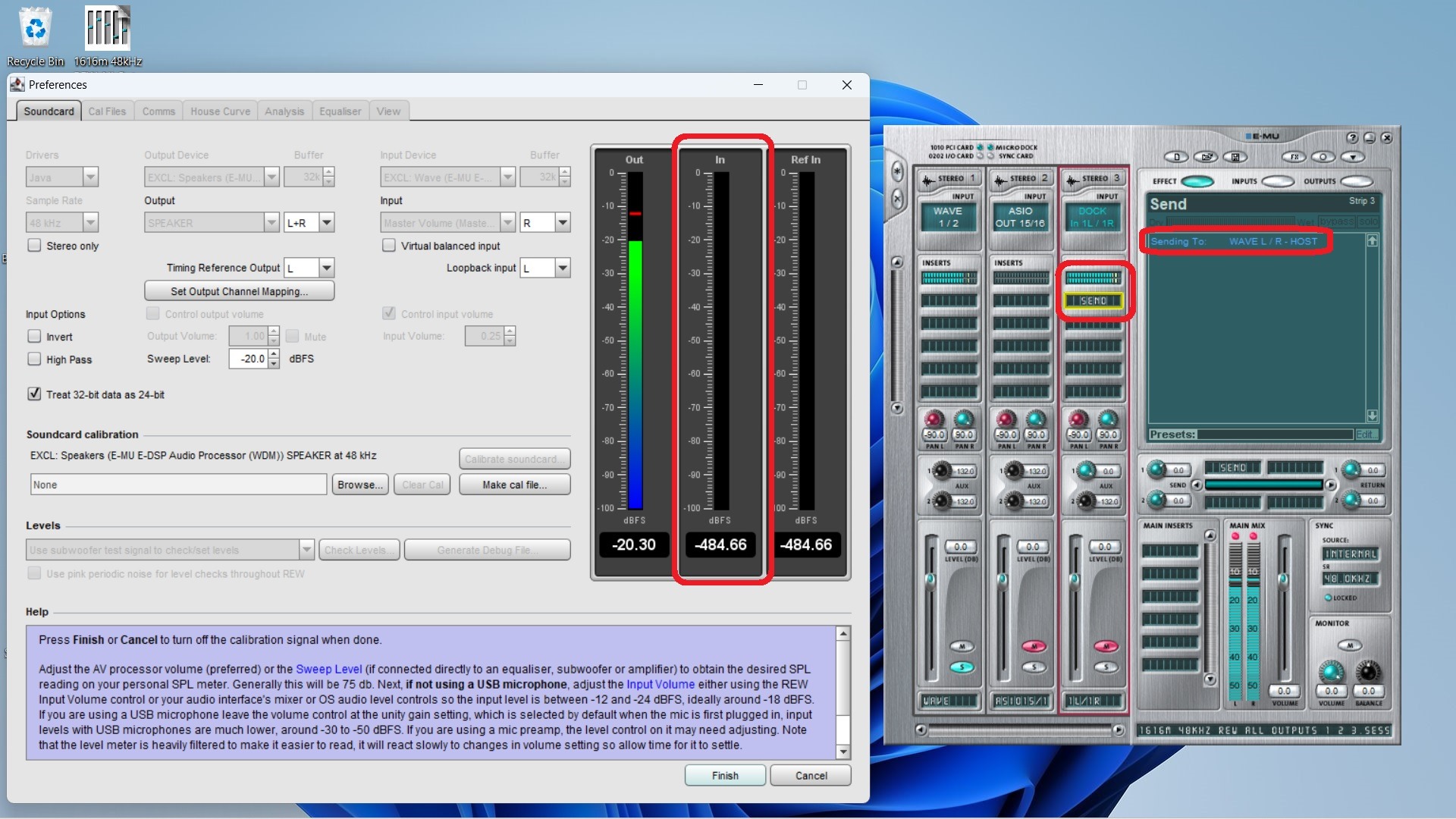Expand the E-MU toolbar down-arrow menu

pyautogui.click(x=1353, y=157)
